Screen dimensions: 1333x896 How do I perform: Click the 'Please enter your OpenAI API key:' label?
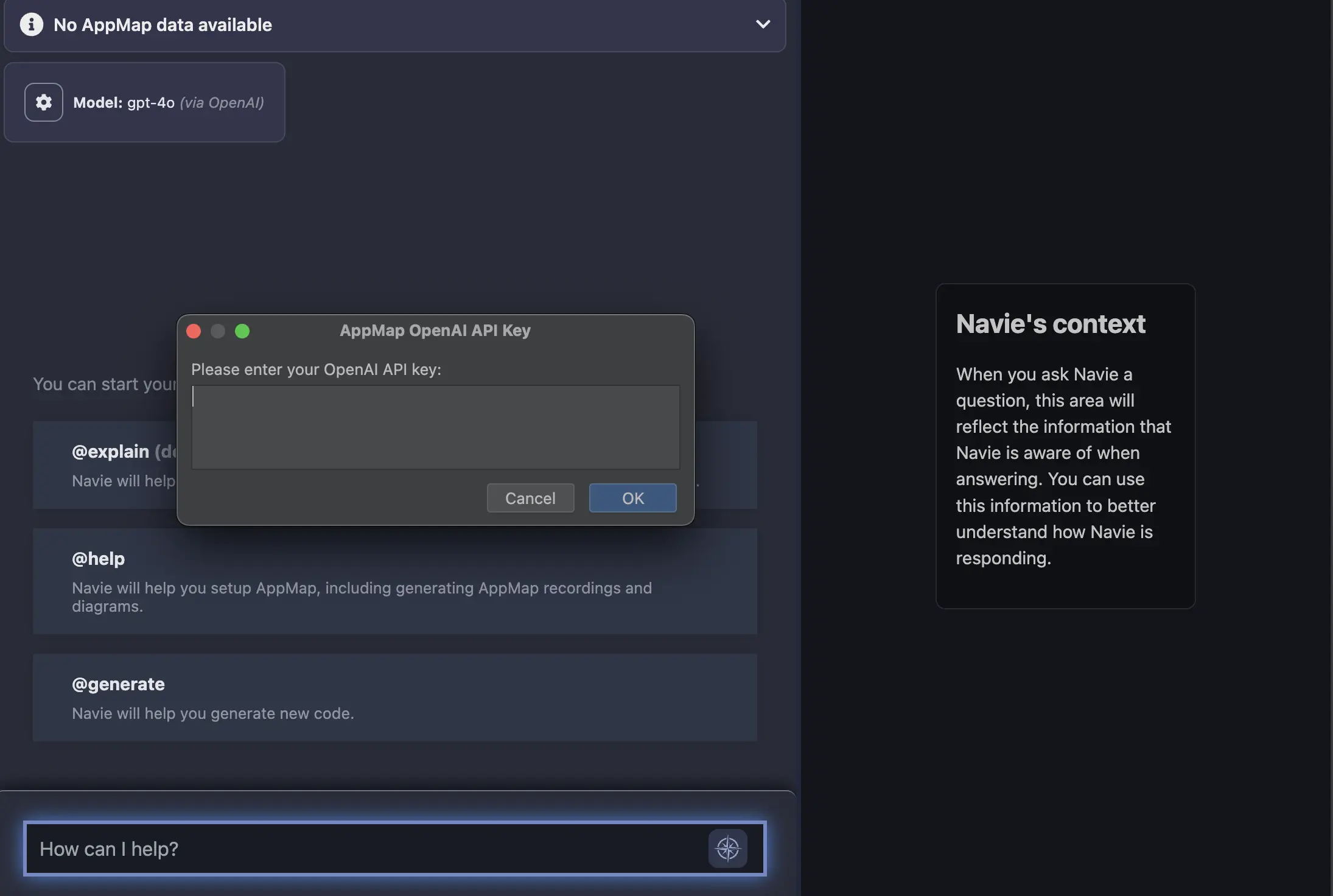pos(316,369)
